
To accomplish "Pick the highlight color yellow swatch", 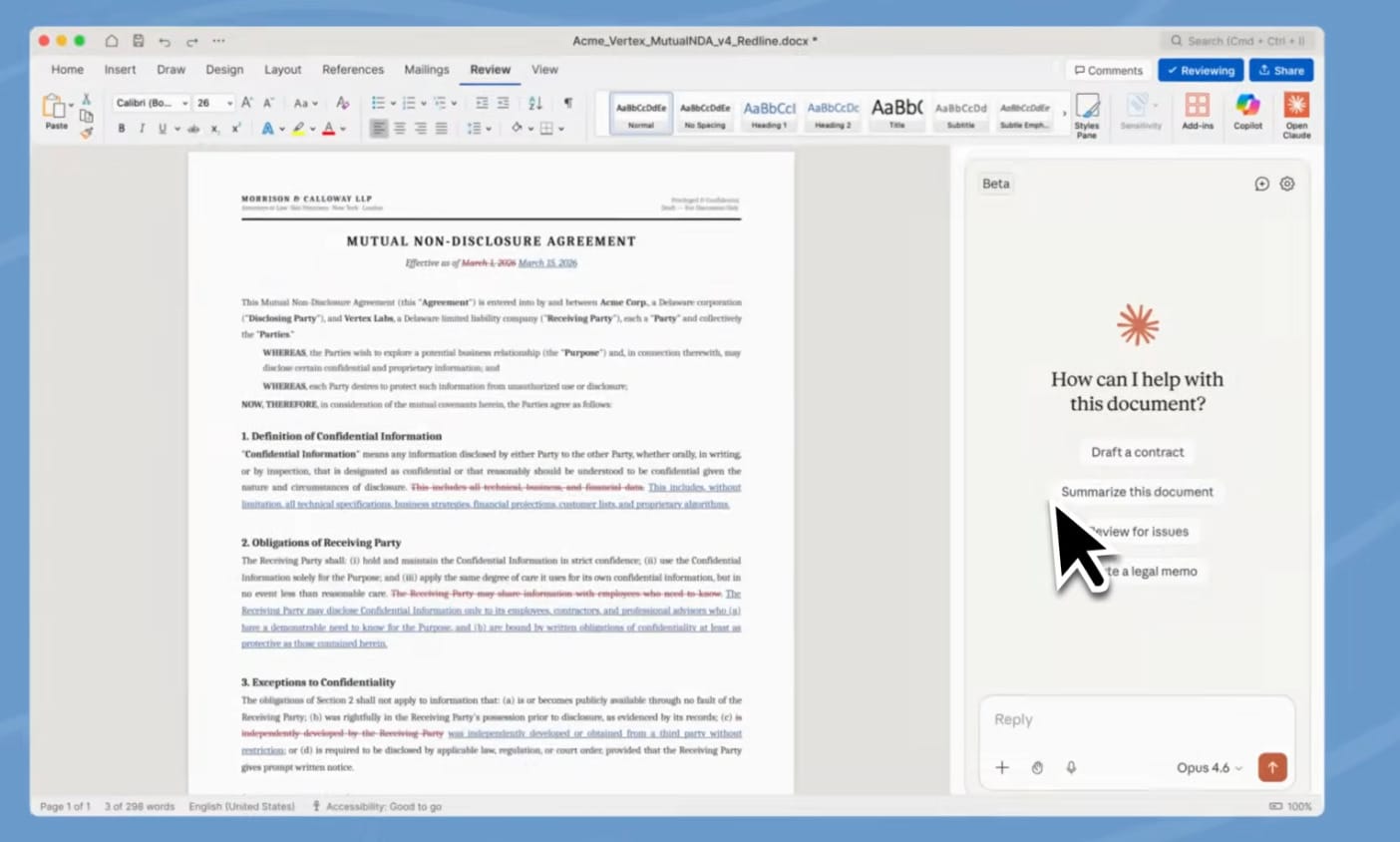I will [298, 129].
